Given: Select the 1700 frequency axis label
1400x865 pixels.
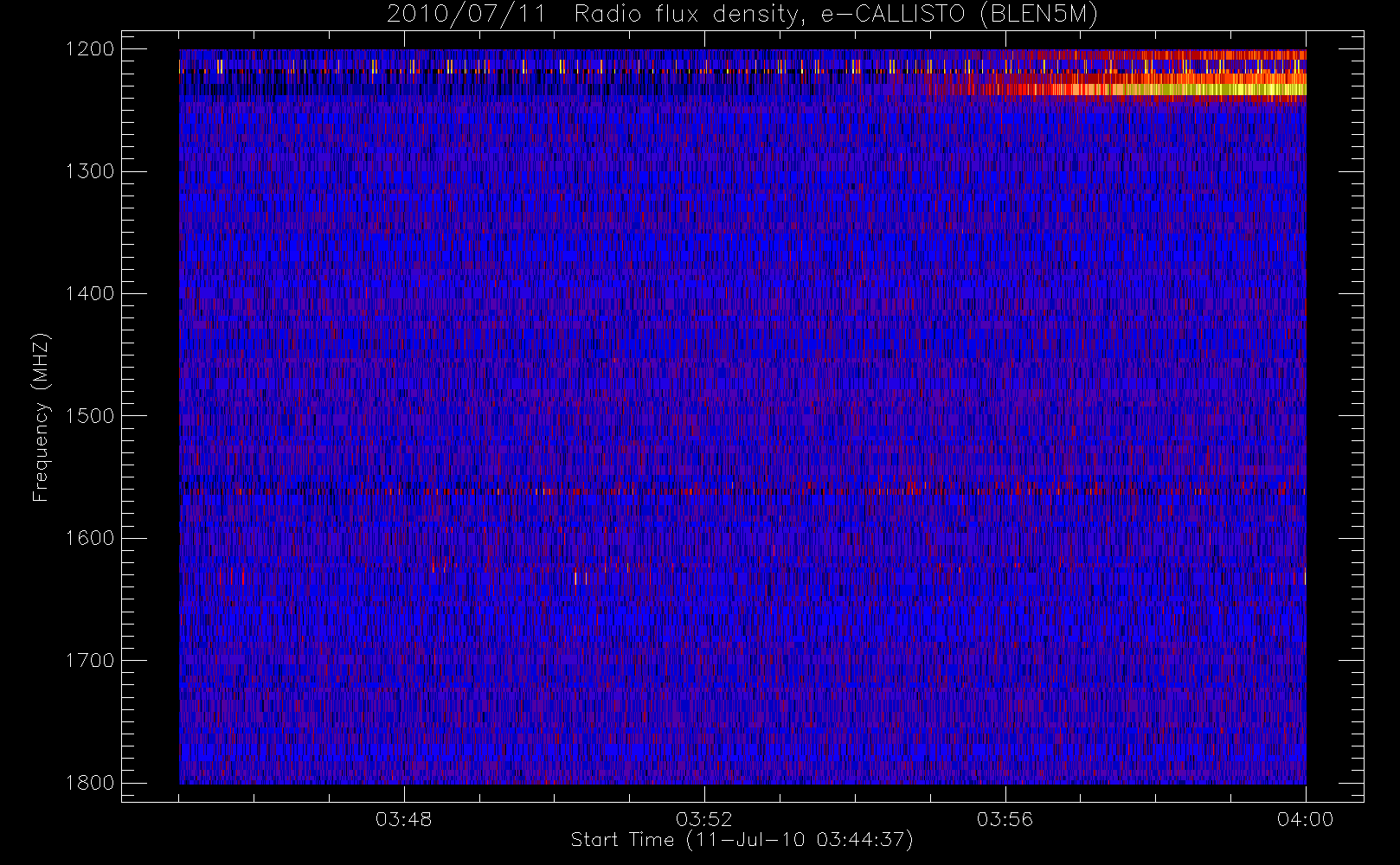Looking at the screenshot, I should 90,661.
